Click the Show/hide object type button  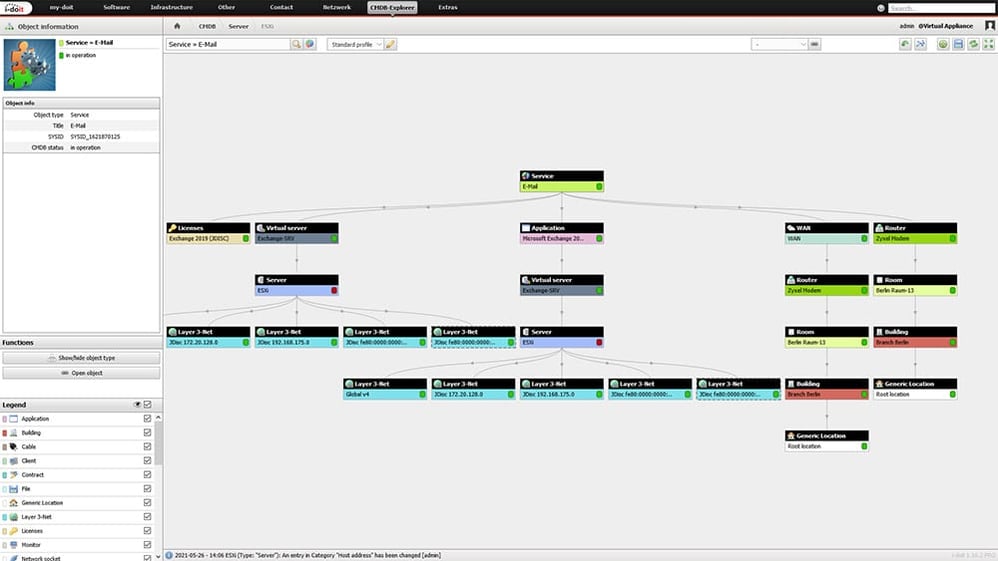click(x=81, y=358)
